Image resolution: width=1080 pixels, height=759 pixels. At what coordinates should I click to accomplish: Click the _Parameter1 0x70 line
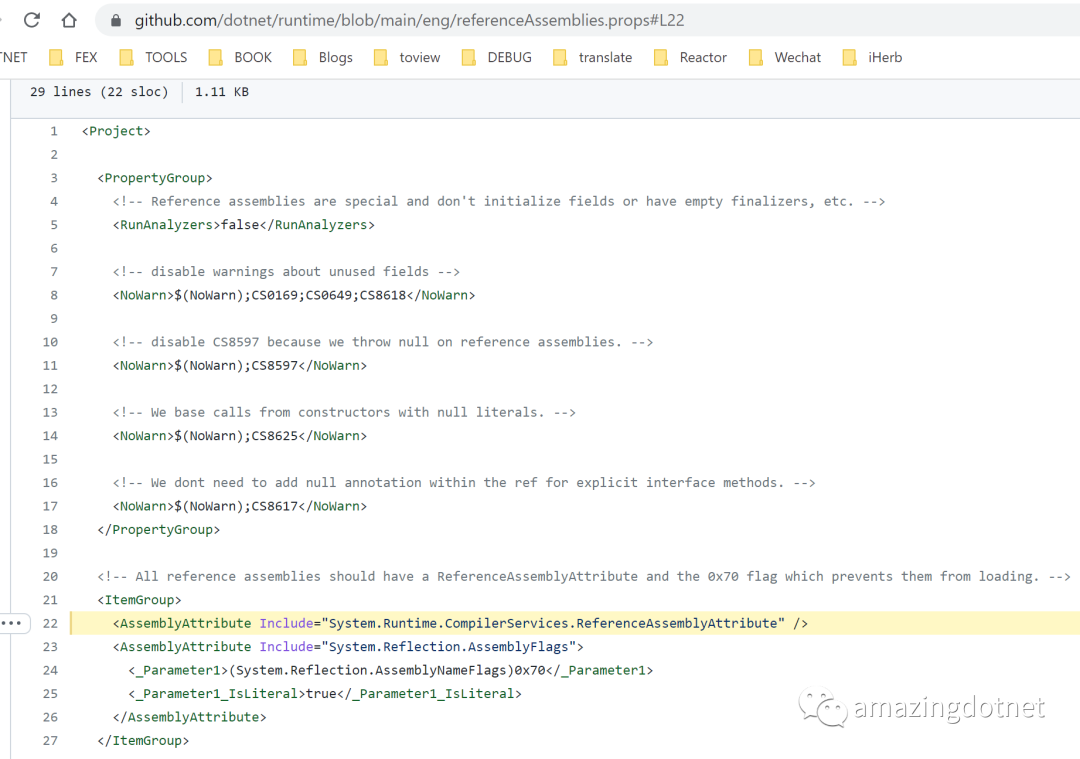[391, 669]
